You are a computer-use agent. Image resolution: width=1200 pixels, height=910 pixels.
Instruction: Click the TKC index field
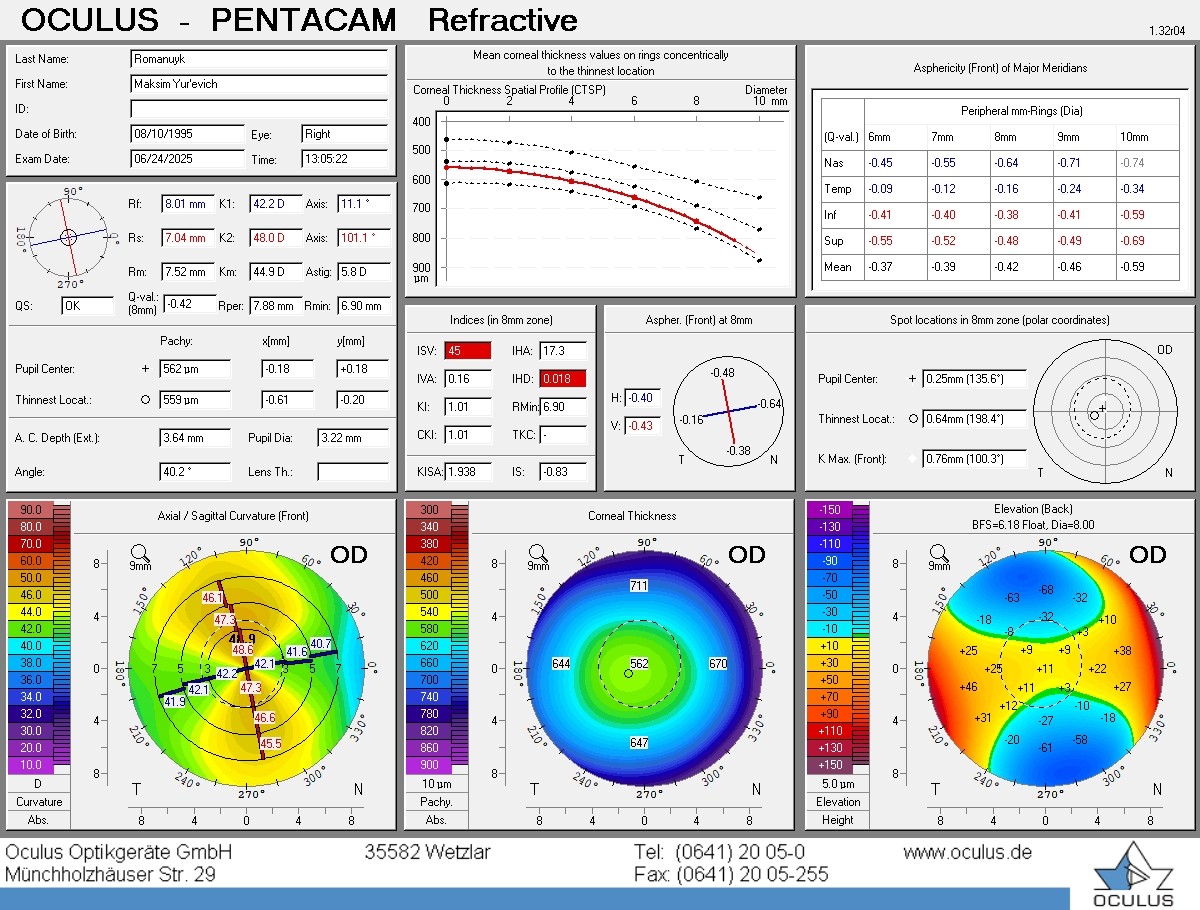[563, 436]
